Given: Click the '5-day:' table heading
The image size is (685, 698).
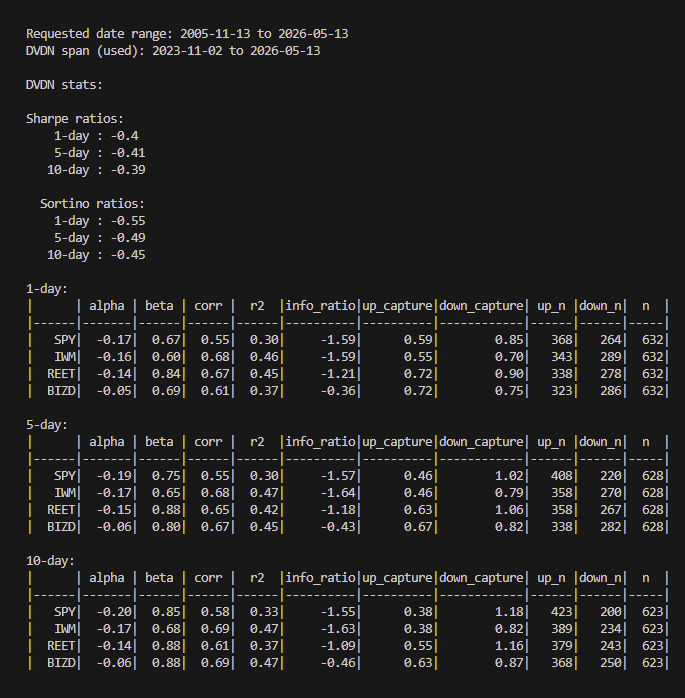Looking at the screenshot, I should click(x=47, y=425).
